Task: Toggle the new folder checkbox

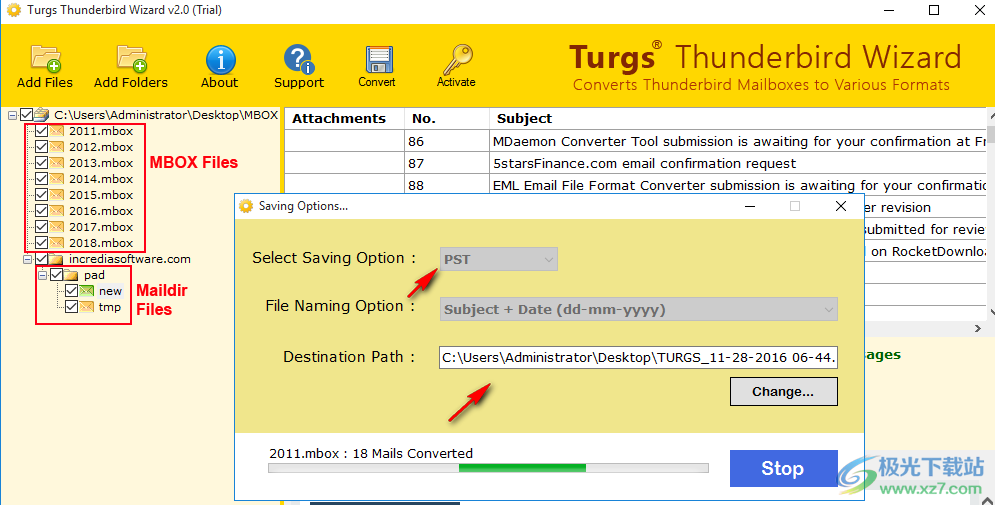Action: [72, 291]
